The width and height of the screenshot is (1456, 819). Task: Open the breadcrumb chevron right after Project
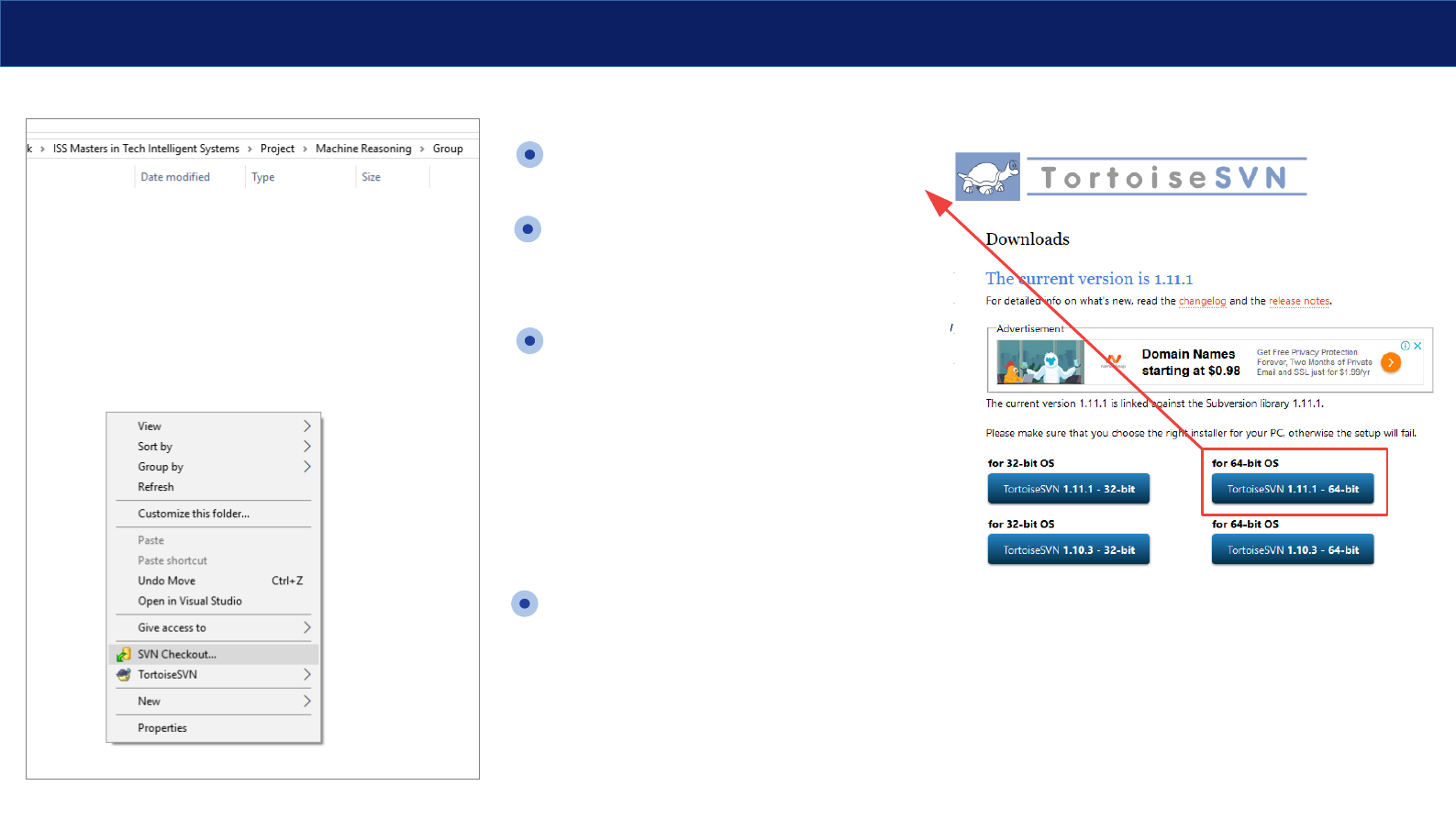pos(306,149)
